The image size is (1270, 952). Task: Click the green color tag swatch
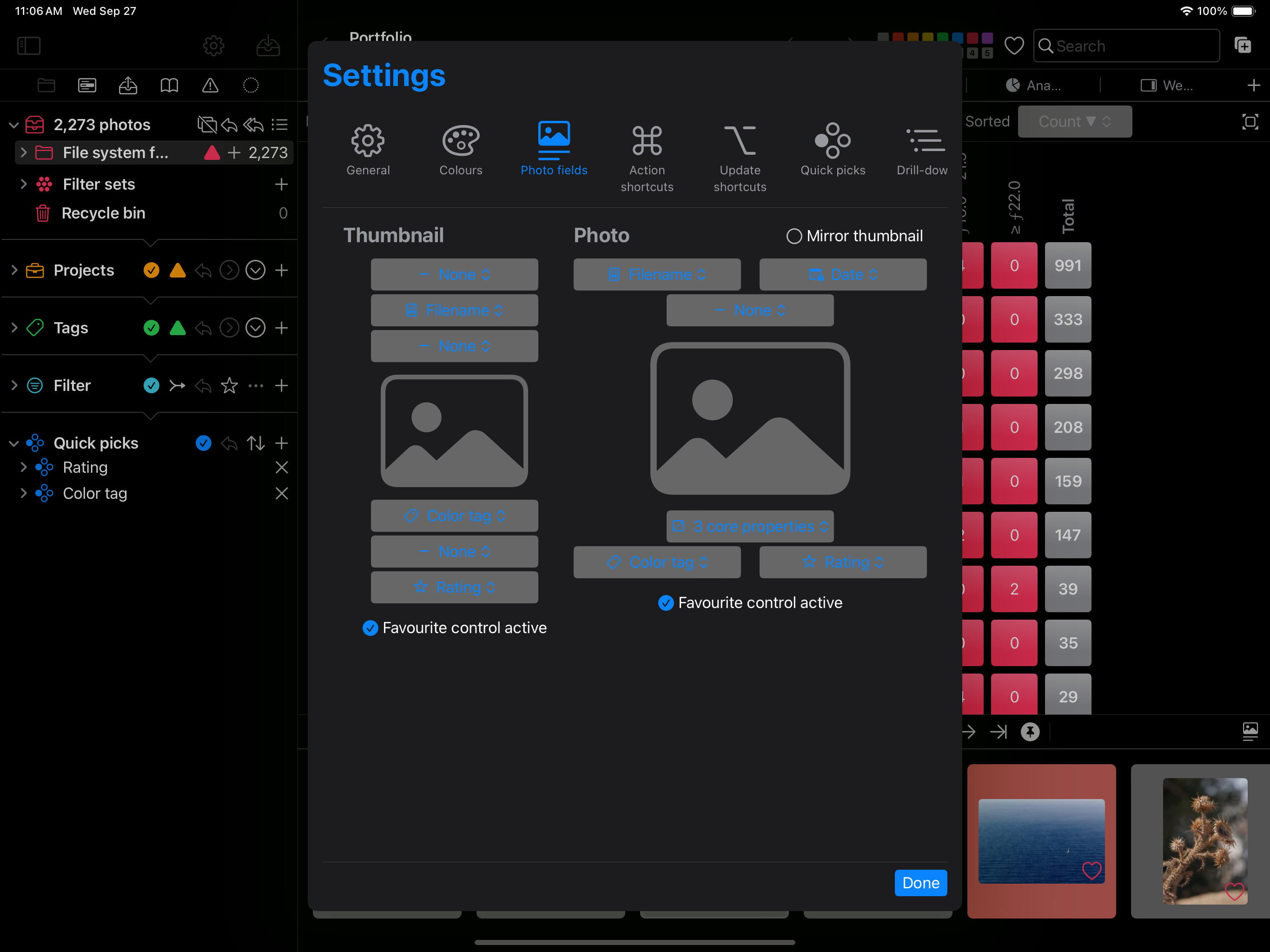(x=943, y=37)
